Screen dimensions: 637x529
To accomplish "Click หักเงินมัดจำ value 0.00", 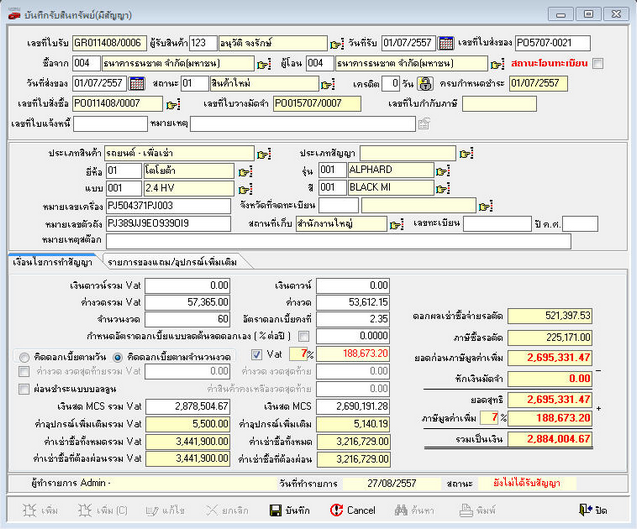I will pos(550,379).
